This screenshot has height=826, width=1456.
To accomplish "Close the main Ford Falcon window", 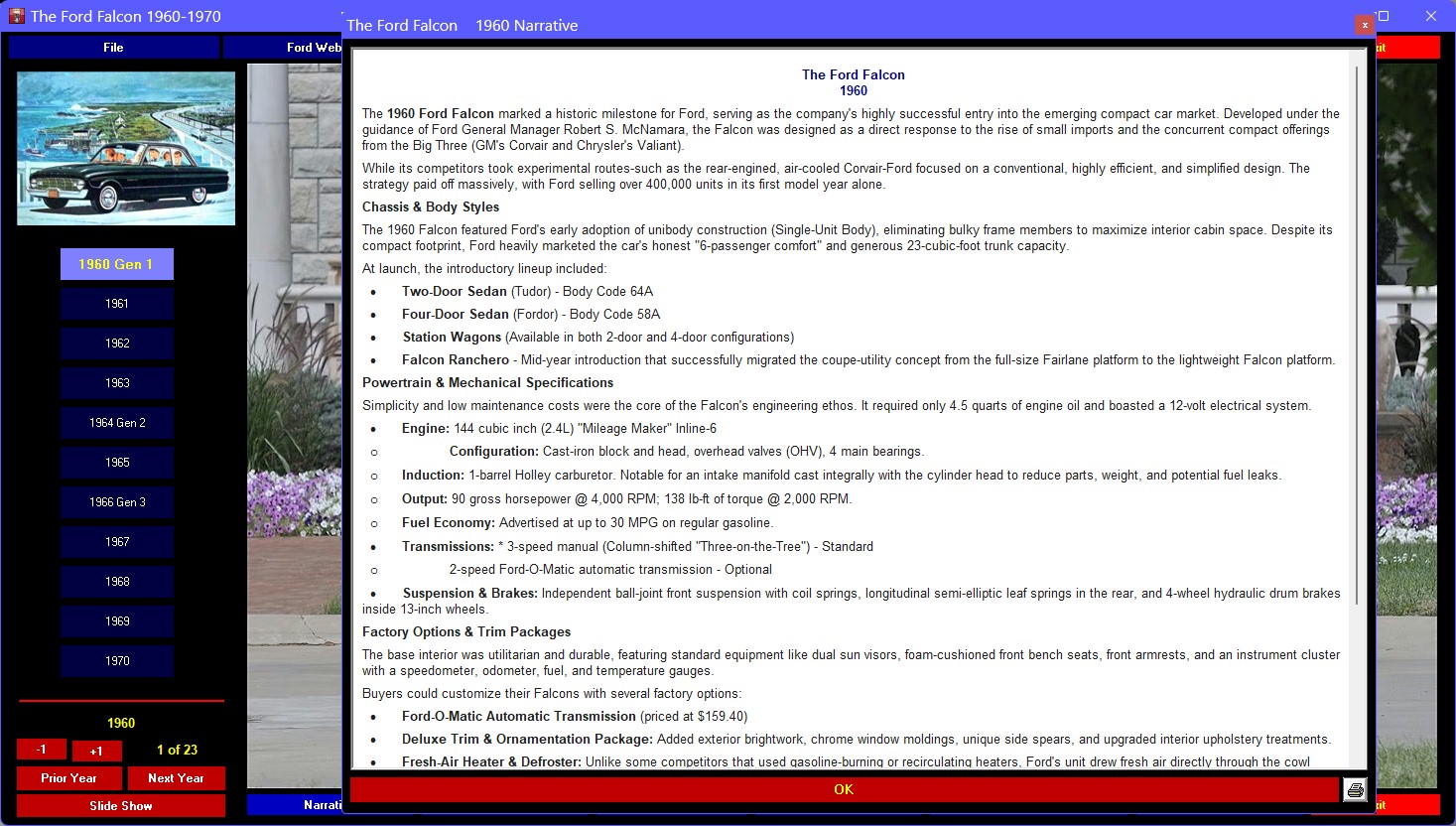I will pos(1431,16).
